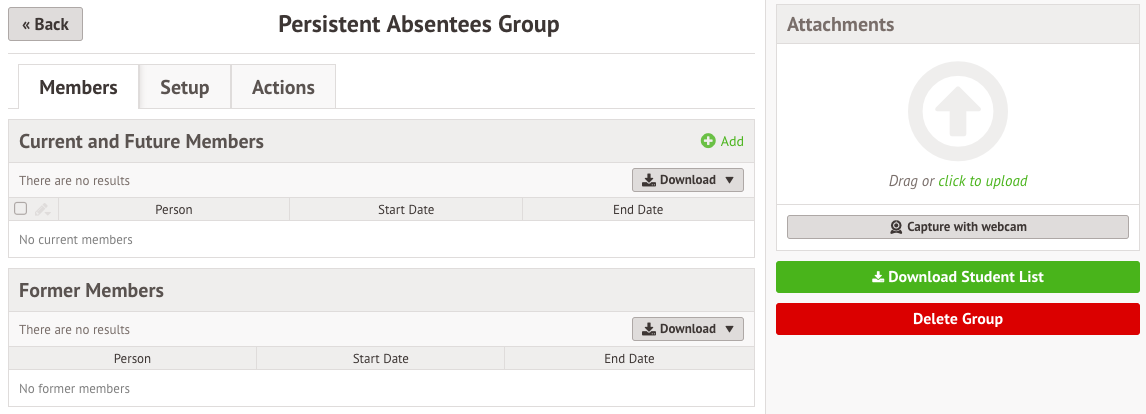
Task: Expand the Current Members Download dropdown arrow
Action: (729, 180)
